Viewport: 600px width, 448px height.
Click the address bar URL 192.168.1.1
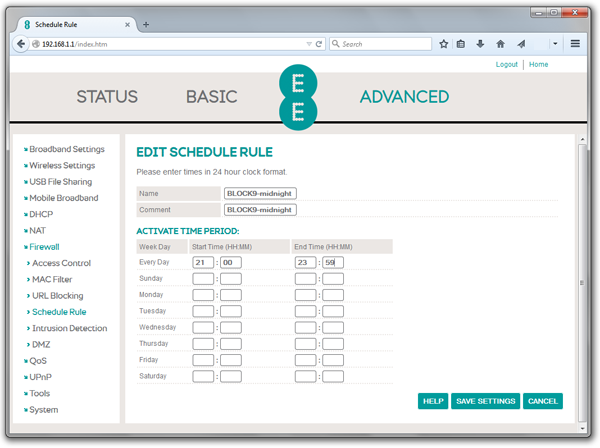point(75,44)
